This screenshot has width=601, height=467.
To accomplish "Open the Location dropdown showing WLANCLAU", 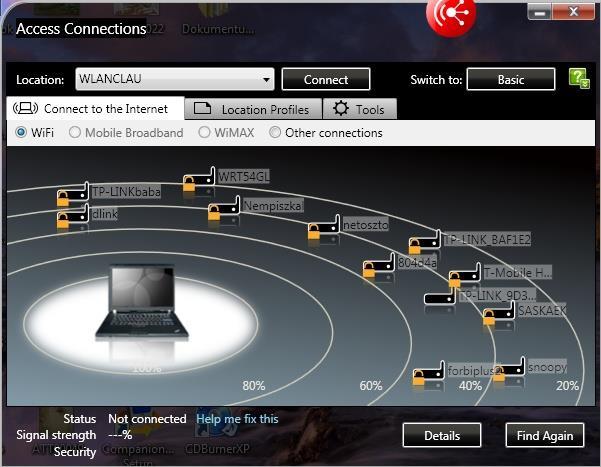I will coord(175,79).
